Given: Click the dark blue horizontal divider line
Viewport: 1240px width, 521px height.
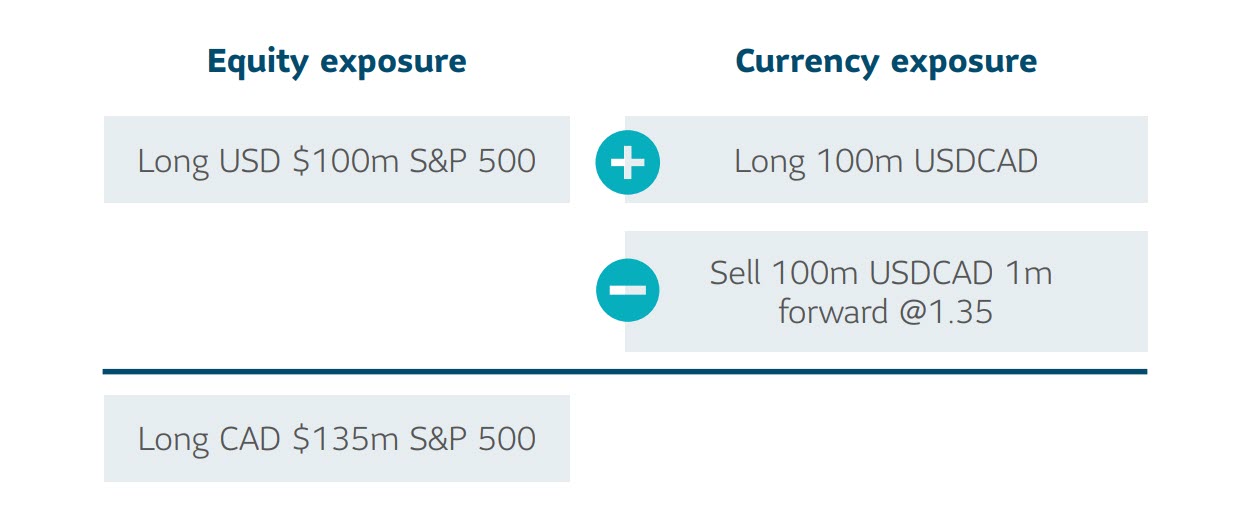Looking at the screenshot, I should point(625,372).
